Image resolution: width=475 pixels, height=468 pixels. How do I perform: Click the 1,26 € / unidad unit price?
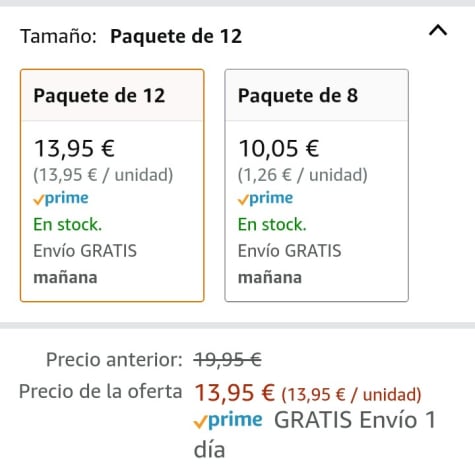[x=302, y=175]
